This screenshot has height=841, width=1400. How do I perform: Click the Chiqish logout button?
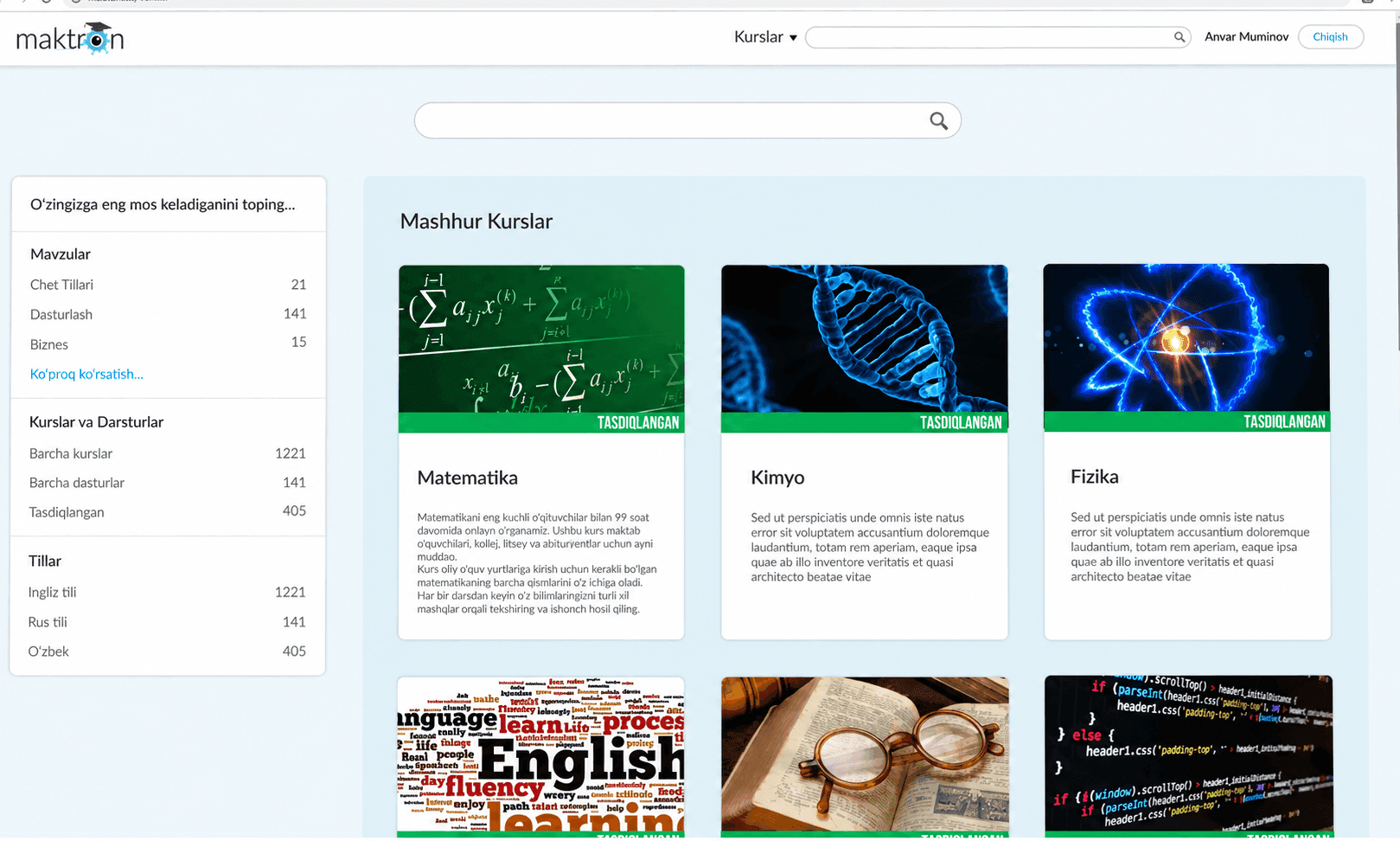(x=1330, y=37)
